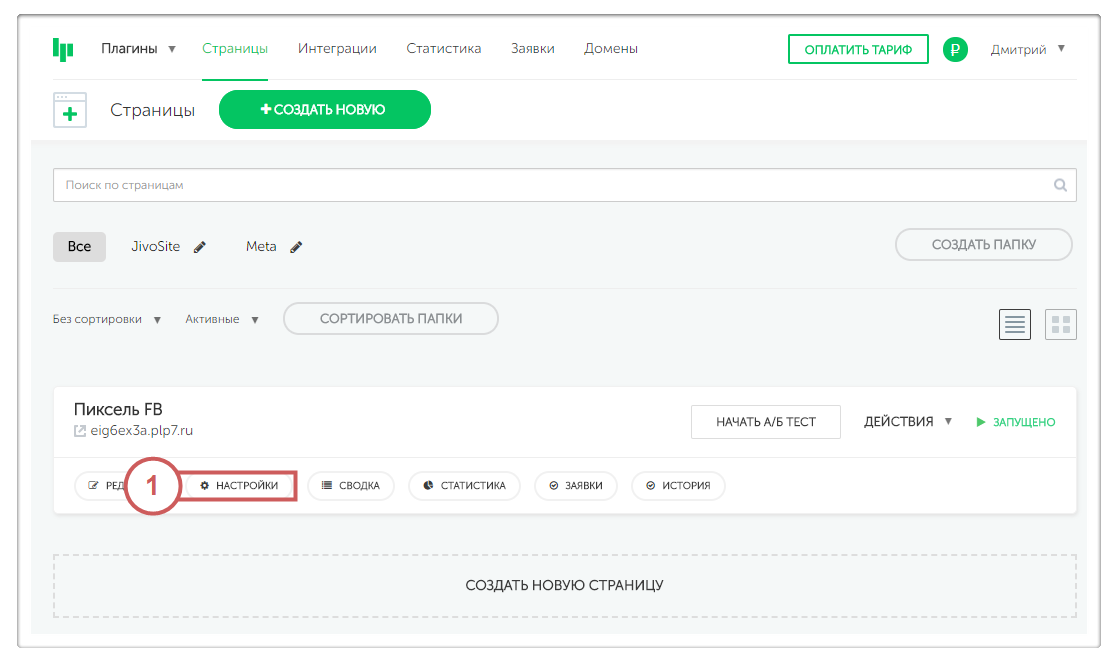The image size is (1109, 658).
Task: Expand the Плагины dropdown menu
Action: pos(138,49)
